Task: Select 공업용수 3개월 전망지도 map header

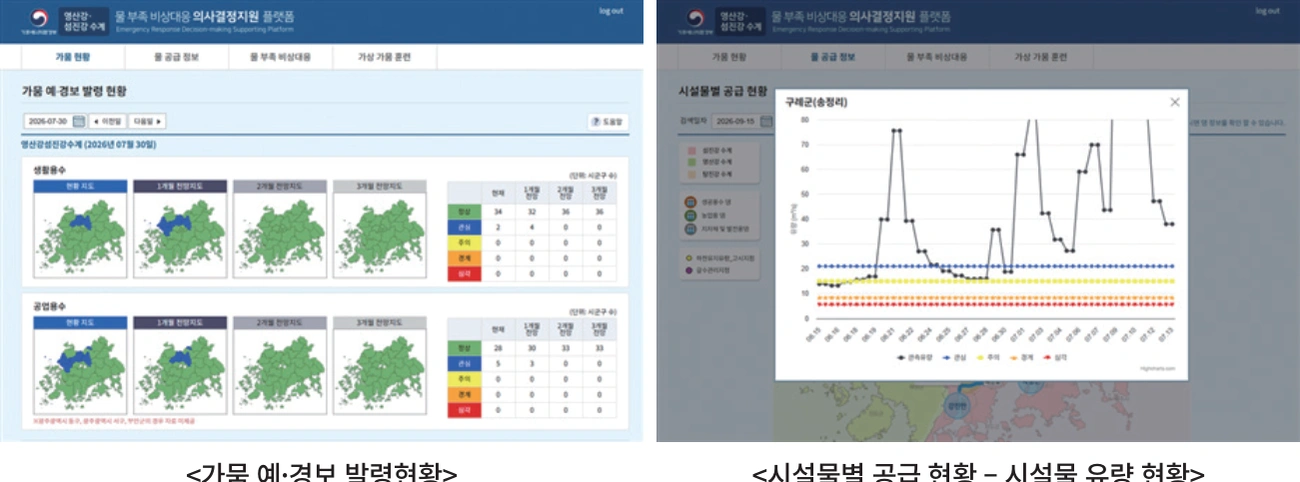Action: (x=379, y=323)
